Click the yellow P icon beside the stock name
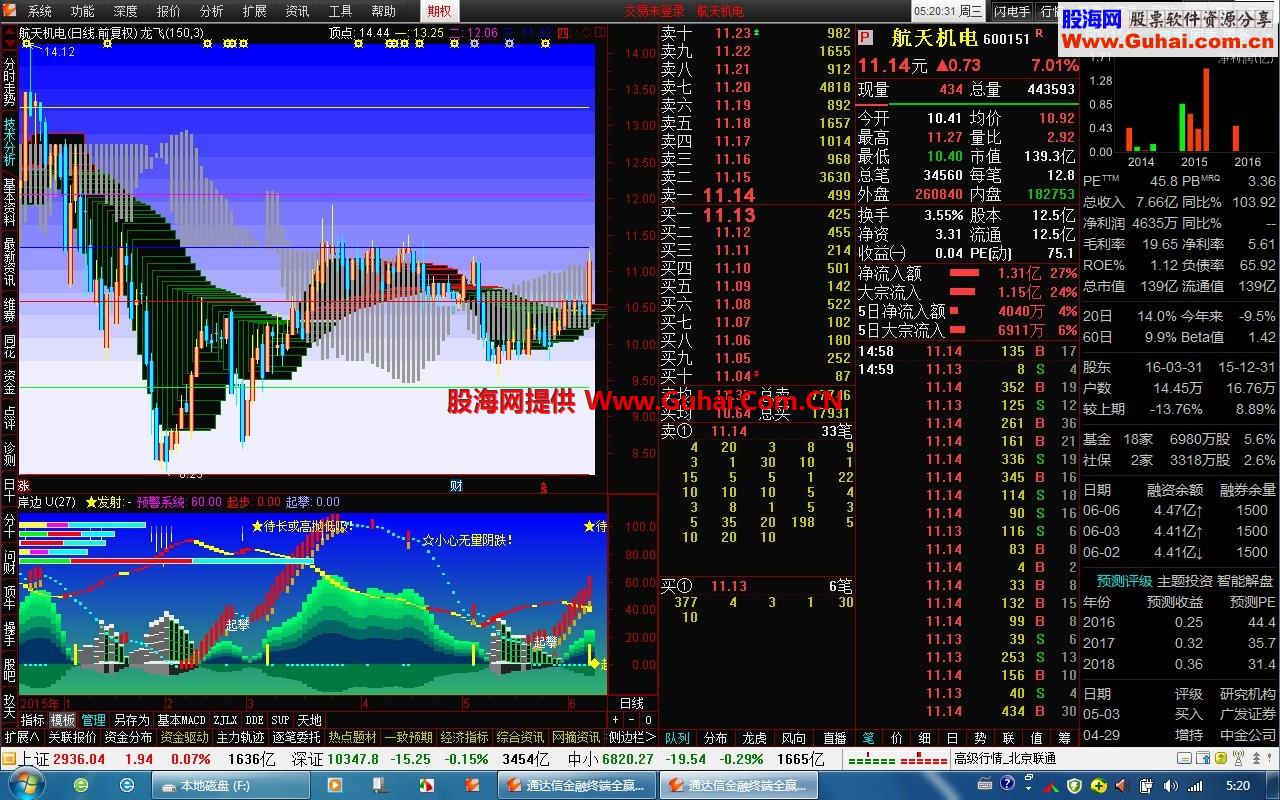The width and height of the screenshot is (1280, 800). (867, 38)
